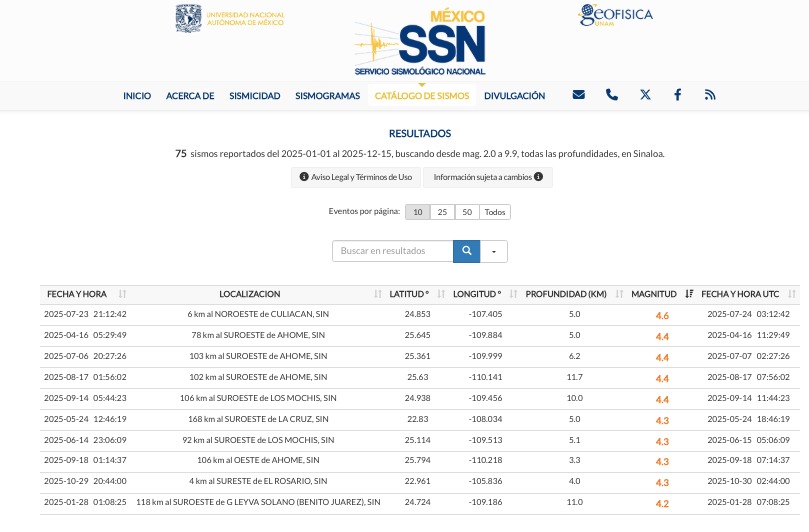Click '6 km al NOROESTE de CULIACAN, SIN'
This screenshot has width=809, height=532.
pos(258,314)
